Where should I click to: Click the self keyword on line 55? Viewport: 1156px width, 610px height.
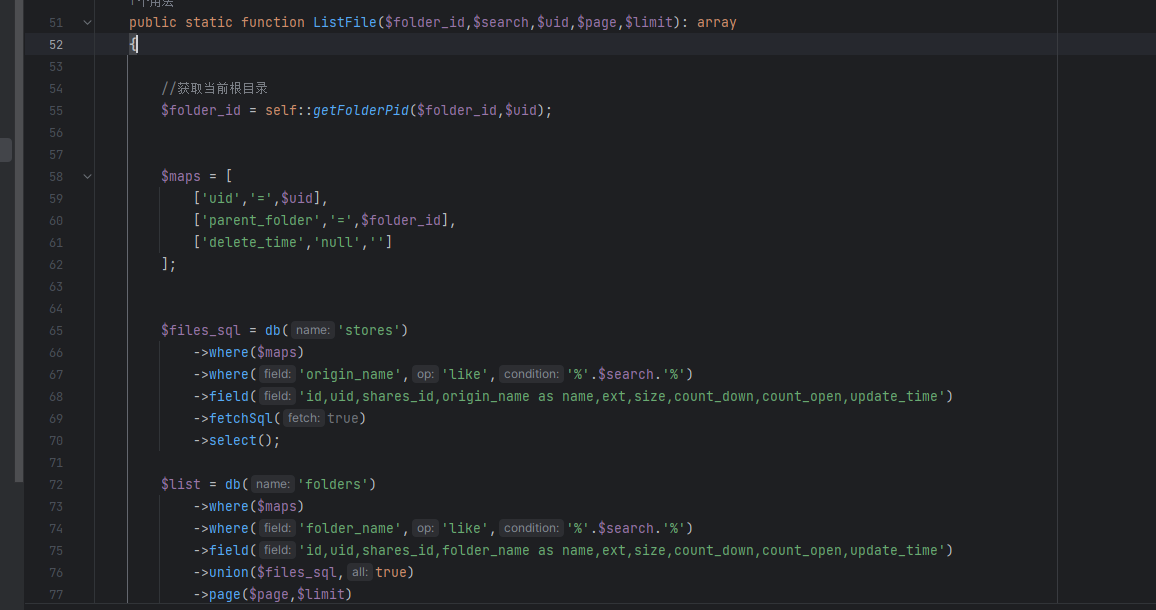(x=281, y=110)
